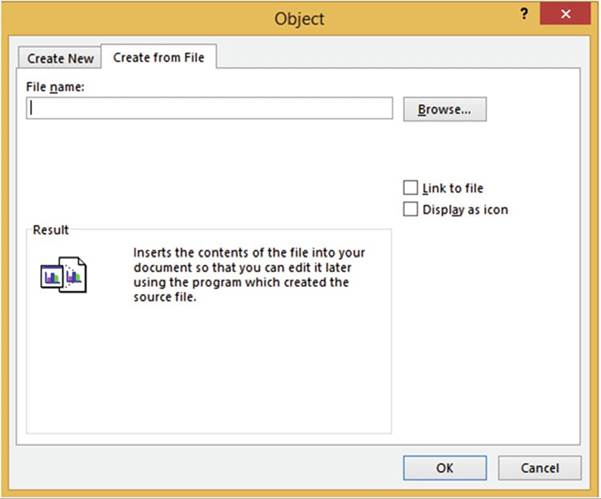Click the front document in Result icon
601x499 pixels.
coord(75,277)
